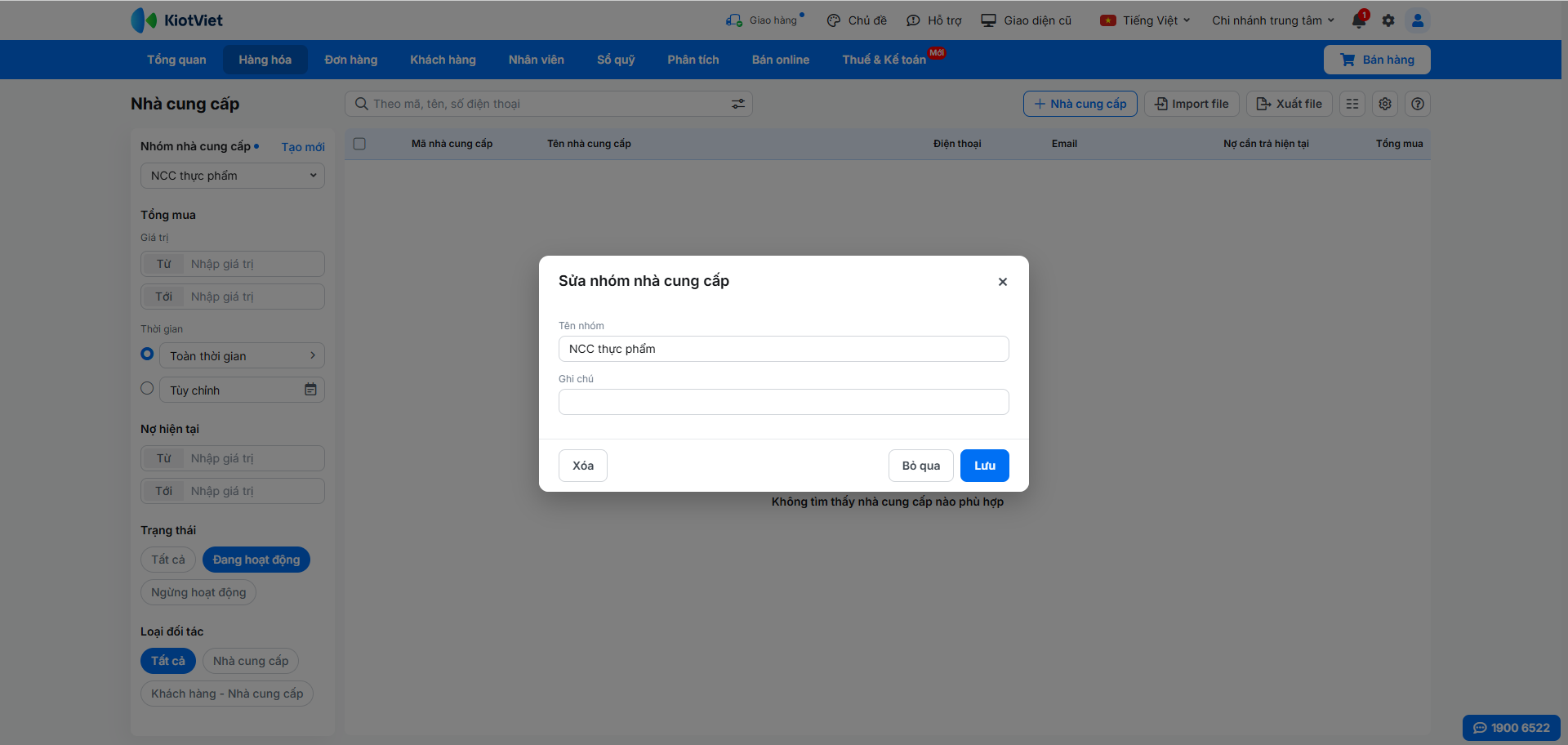The width and height of the screenshot is (1568, 745).
Task: Click the Mã nhà cung cấp column header
Action: 452,144
